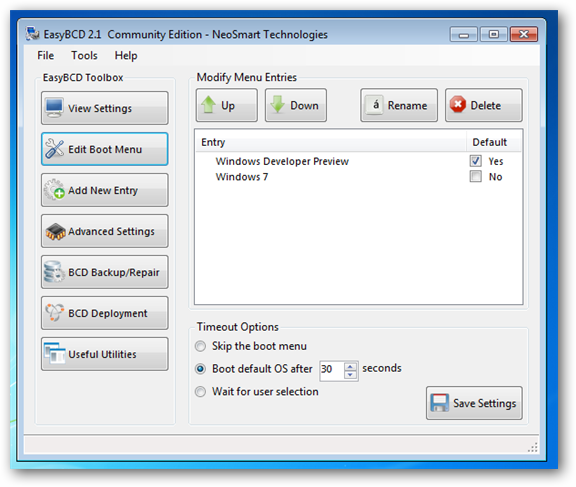
Task: Click the Useful Utilities windows icon
Action: pos(54,353)
